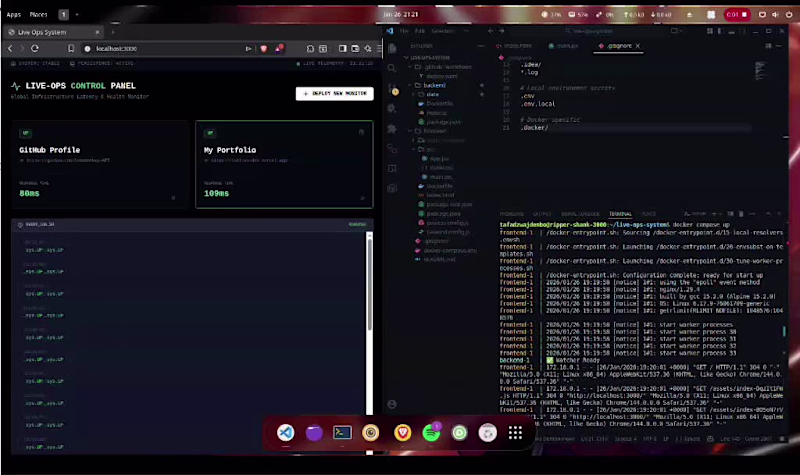Create a new terminal with plus icon
Viewport: 800px width, 475px height.
[714, 214]
